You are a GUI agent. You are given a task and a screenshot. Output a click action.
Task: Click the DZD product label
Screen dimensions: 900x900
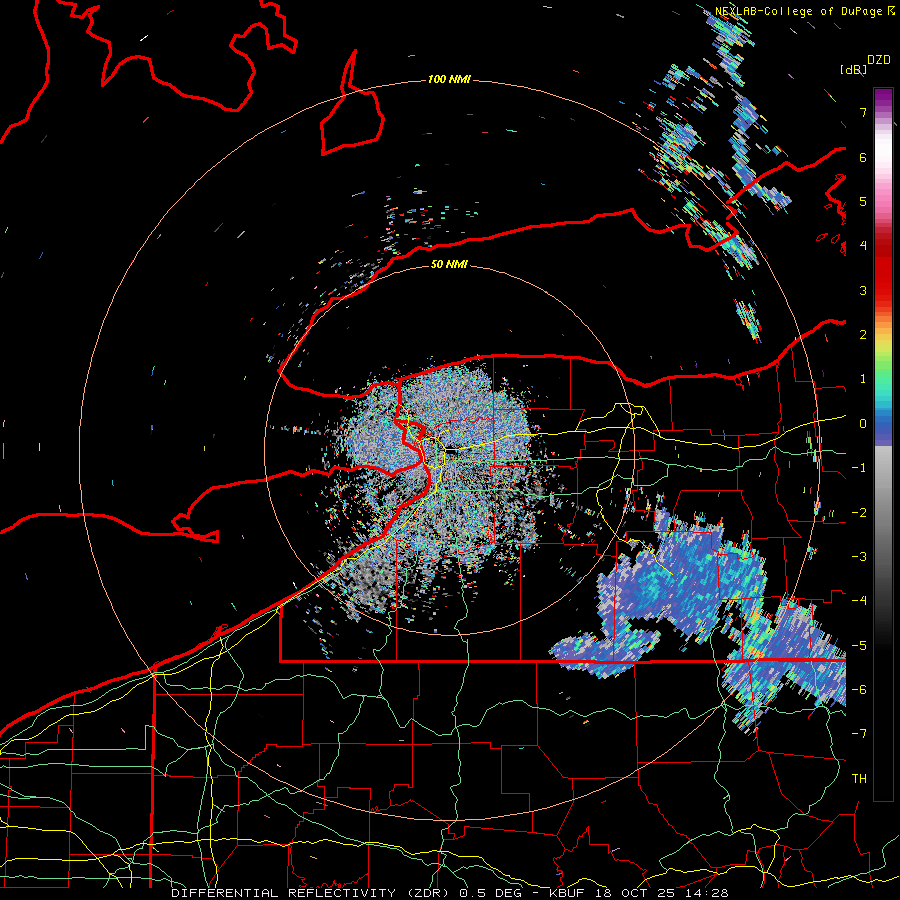pyautogui.click(x=879, y=60)
